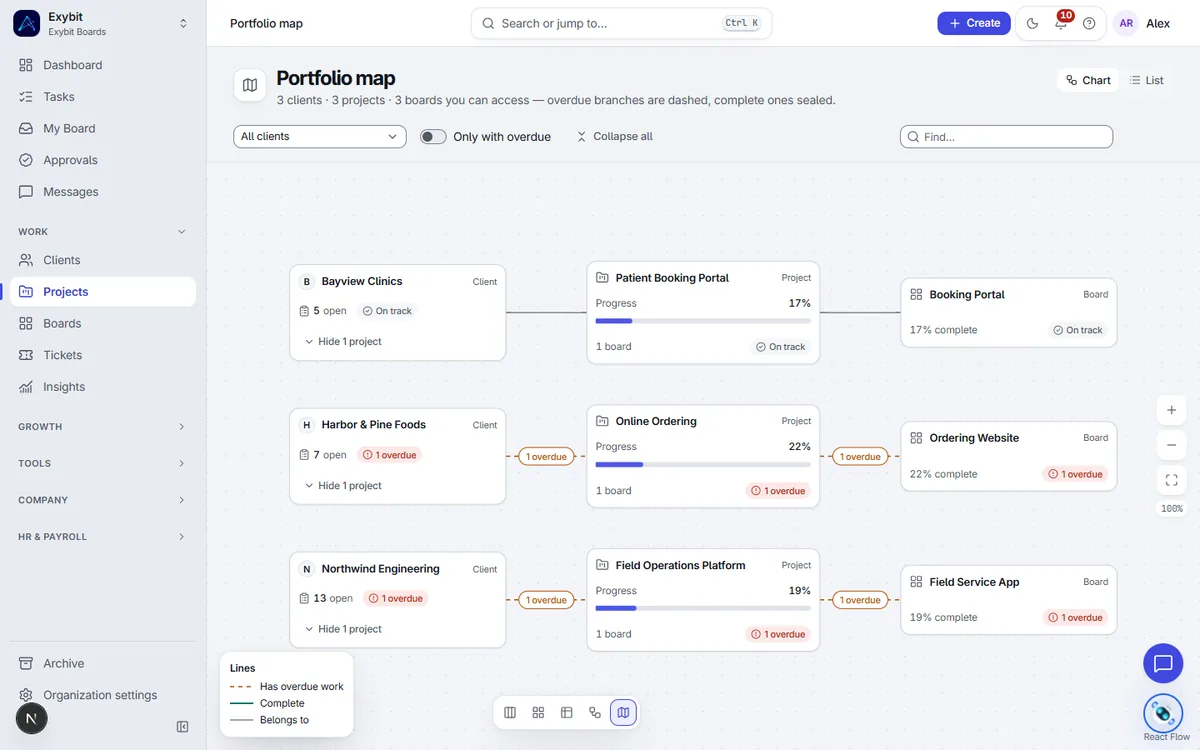Open the Online Ordering project card

click(x=703, y=456)
